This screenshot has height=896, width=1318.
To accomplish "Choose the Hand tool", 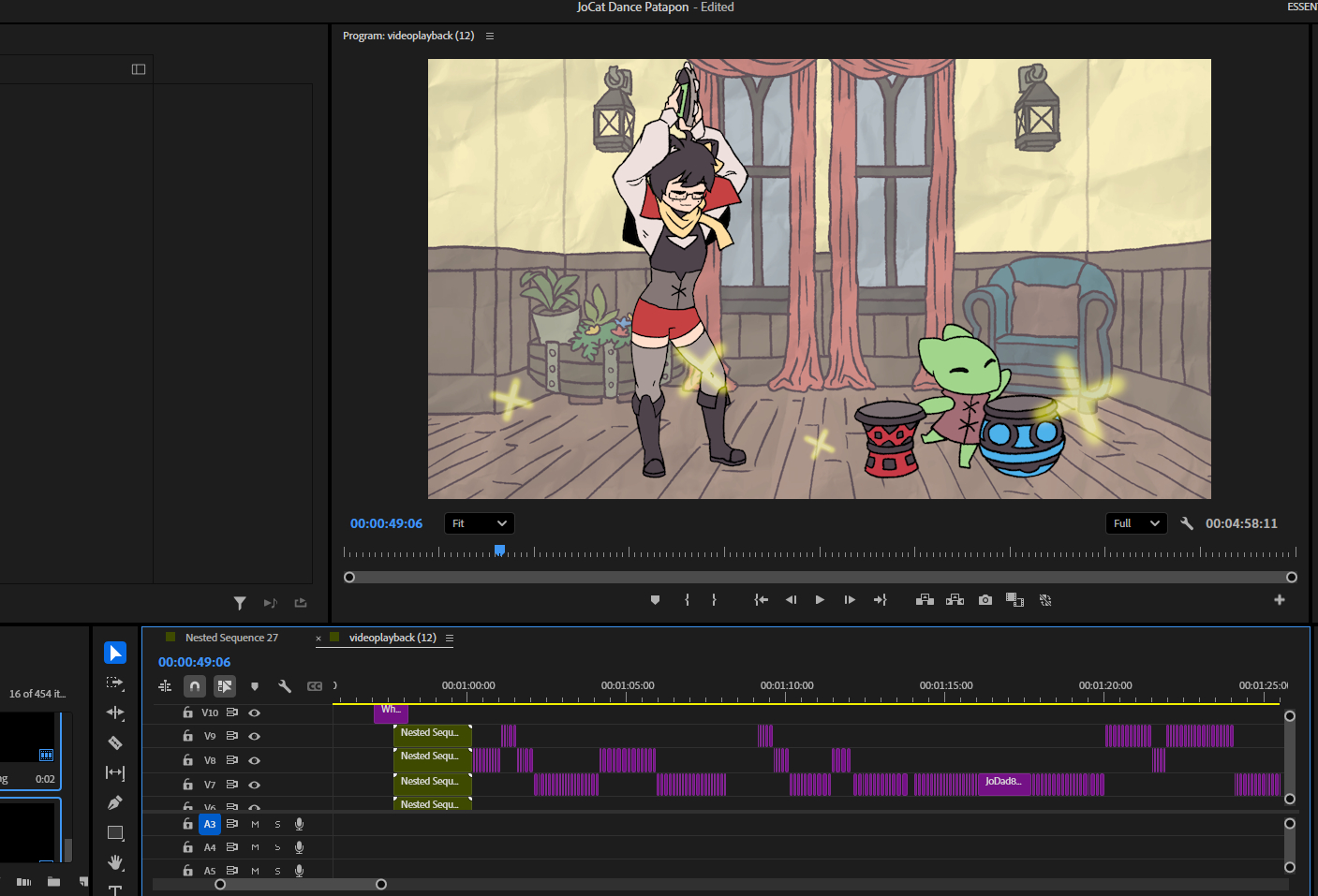I will (115, 862).
